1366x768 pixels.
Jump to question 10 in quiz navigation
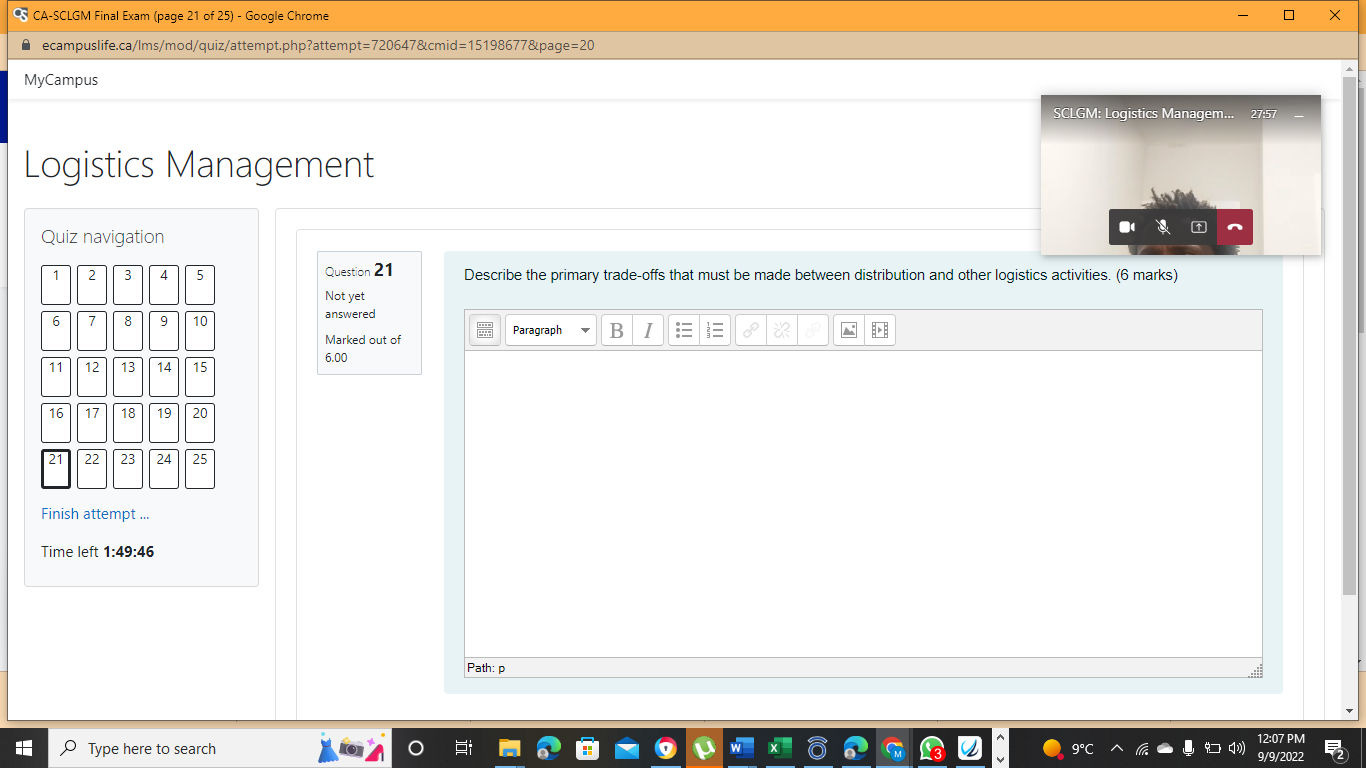(x=200, y=331)
